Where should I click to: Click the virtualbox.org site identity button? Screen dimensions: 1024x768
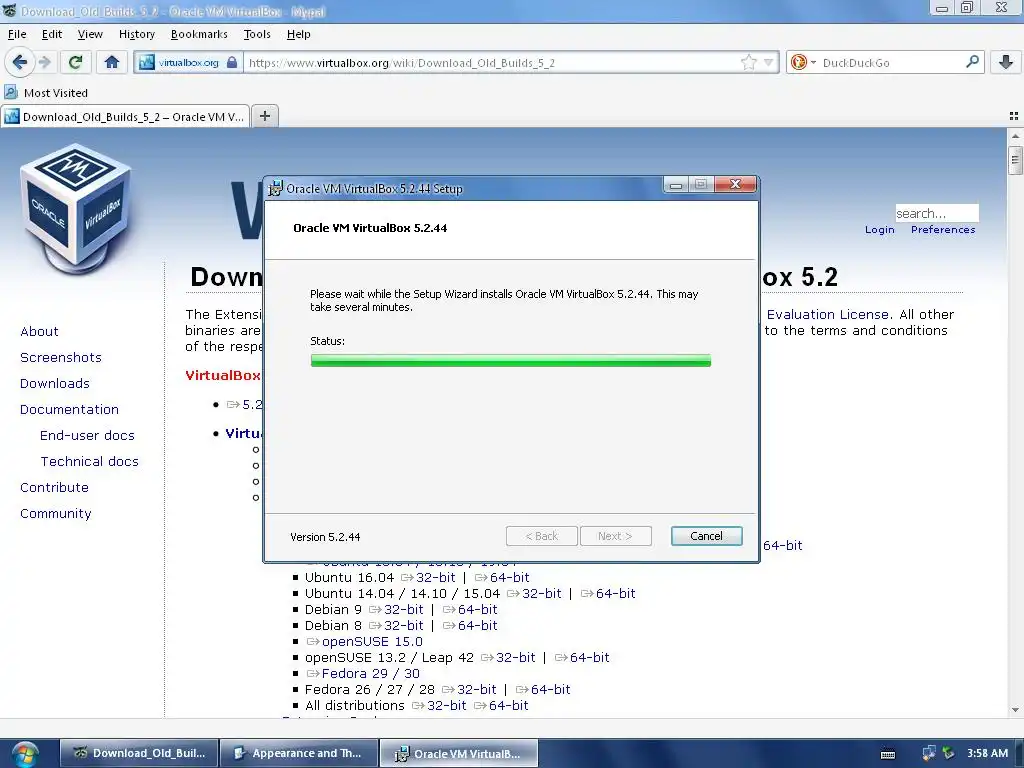188,63
